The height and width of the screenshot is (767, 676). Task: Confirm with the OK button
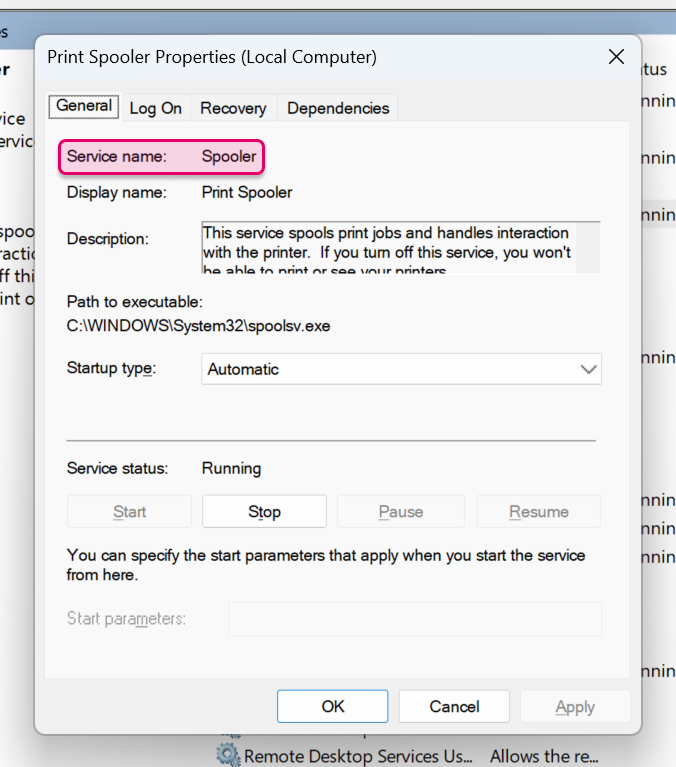333,706
